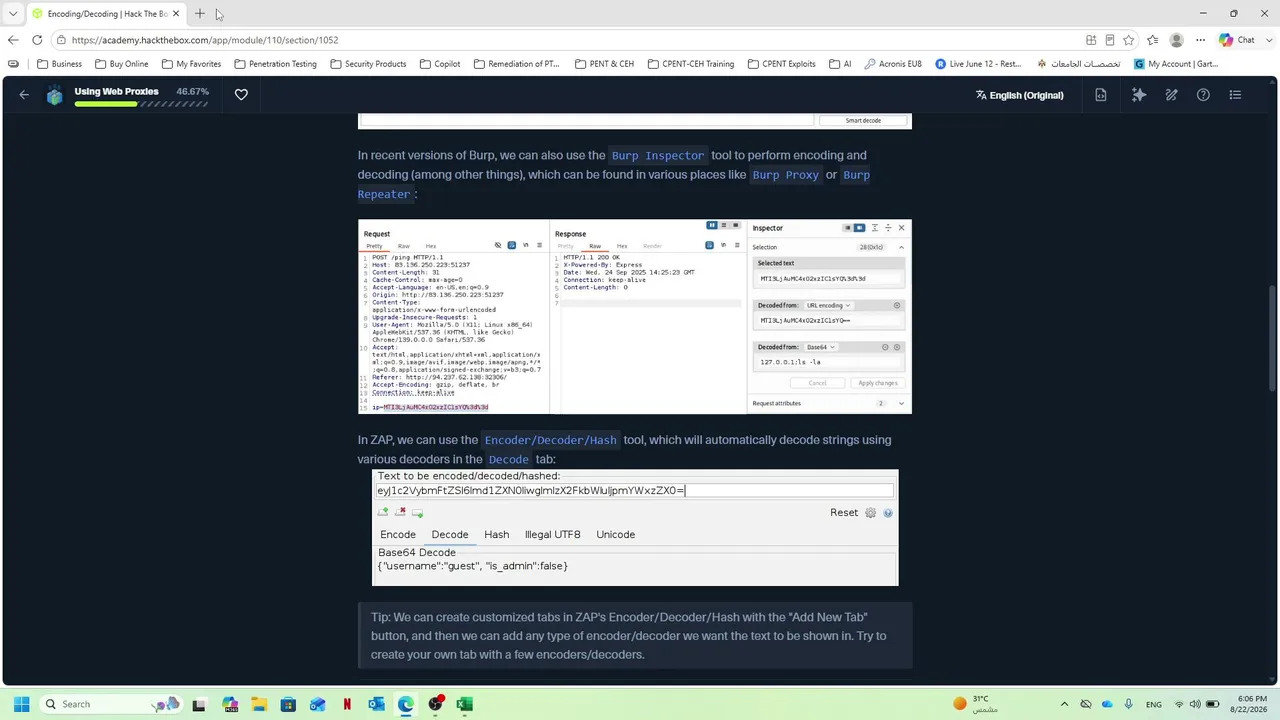This screenshot has height=720, width=1280.
Task: Open the browser profile avatar
Action: tap(1177, 40)
